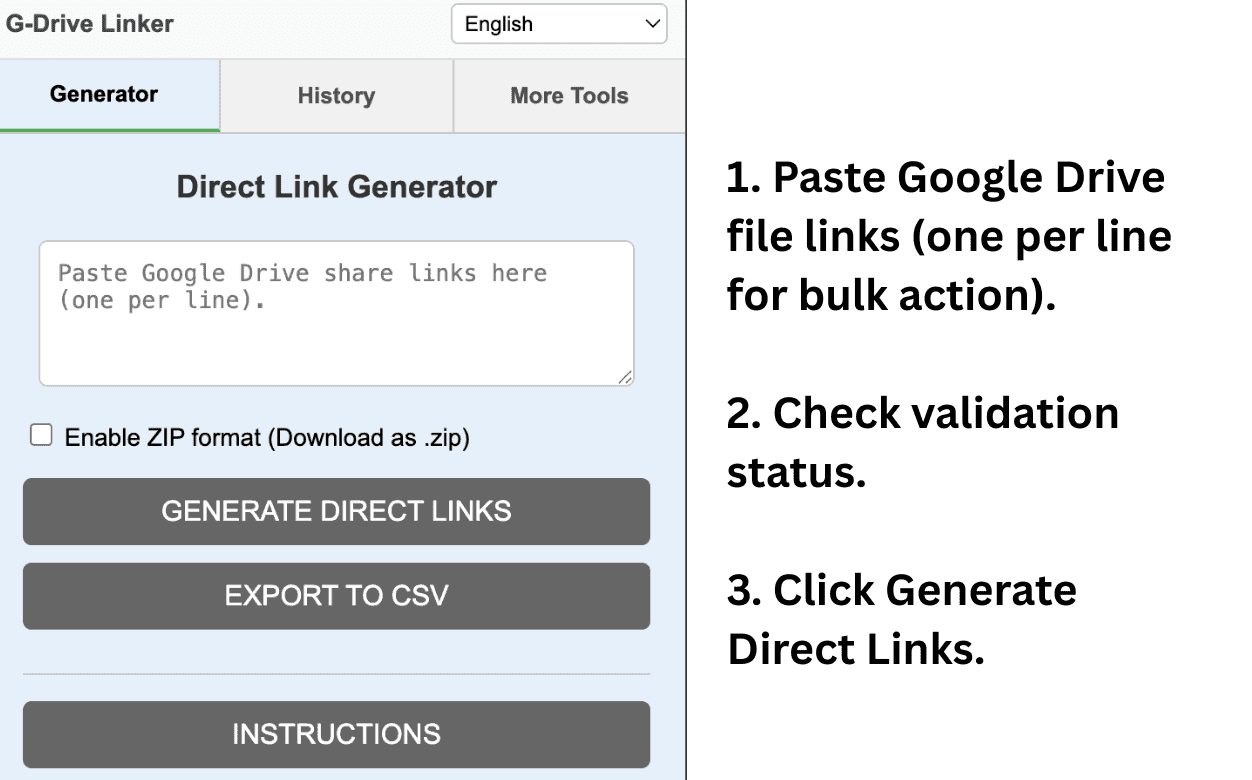Click the "Enable ZIP format" label text
1252x780 pixels.
click(267, 437)
